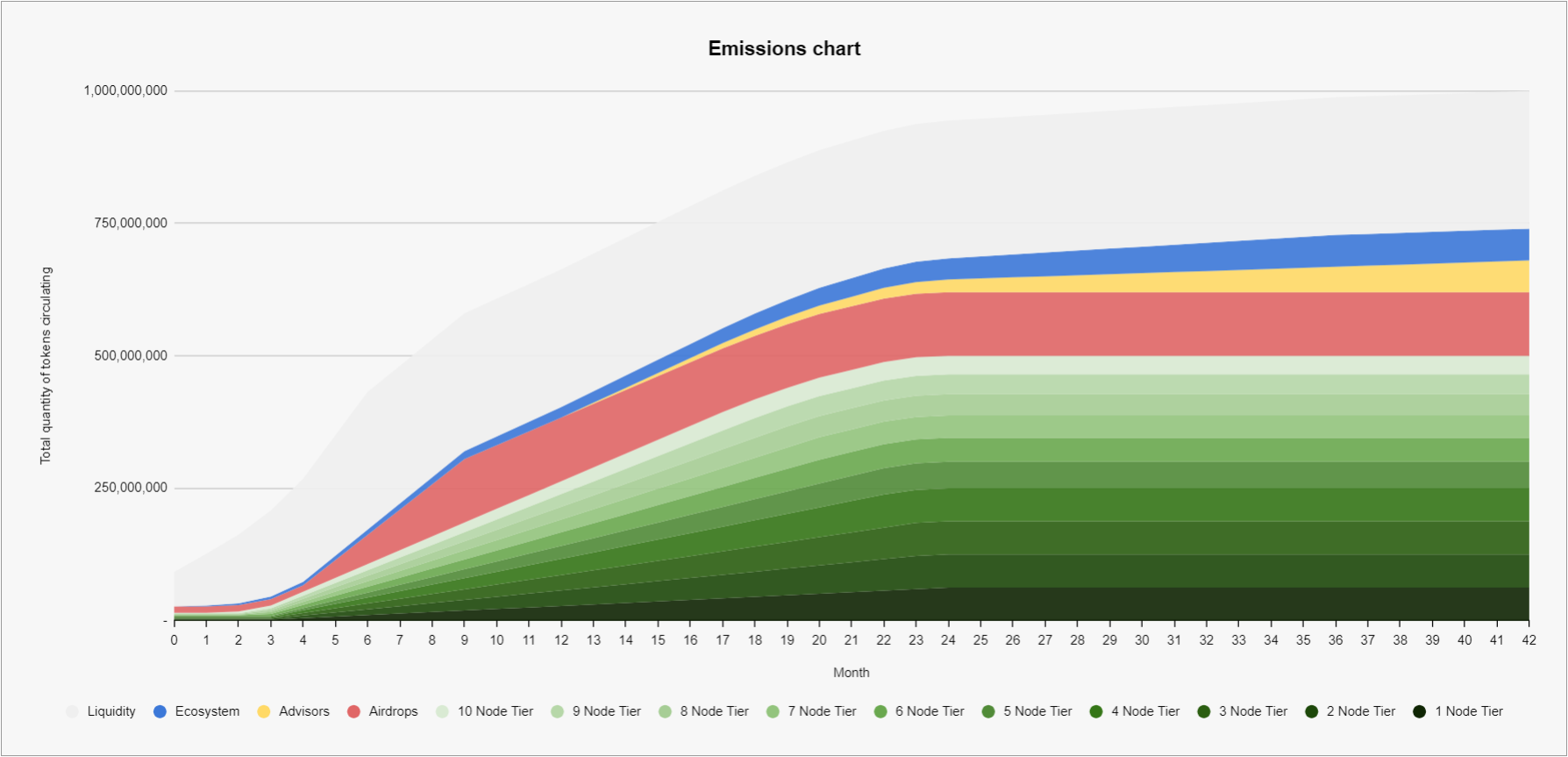The width and height of the screenshot is (1568, 757).
Task: Click month 24 on the x-axis
Action: click(948, 640)
